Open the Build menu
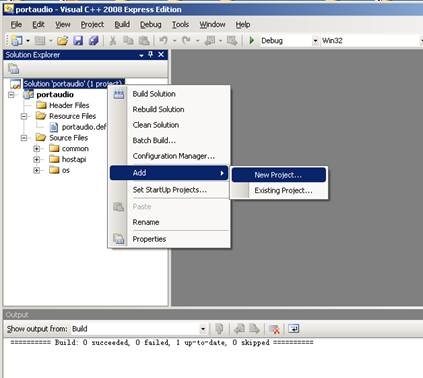The height and width of the screenshot is (378, 423). (x=122, y=24)
